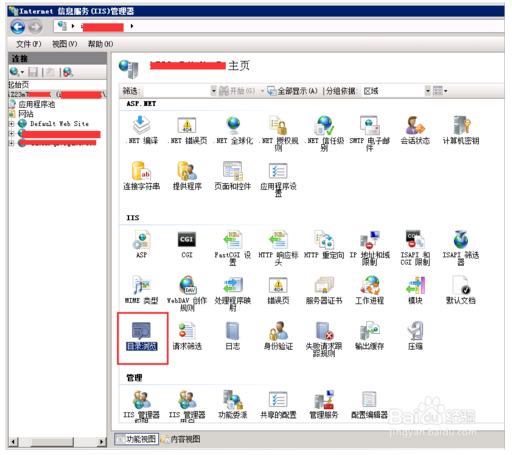The height and width of the screenshot is (455, 512).
Task: Open the 服务器证书 (Server Certificates) icon
Action: 324,290
